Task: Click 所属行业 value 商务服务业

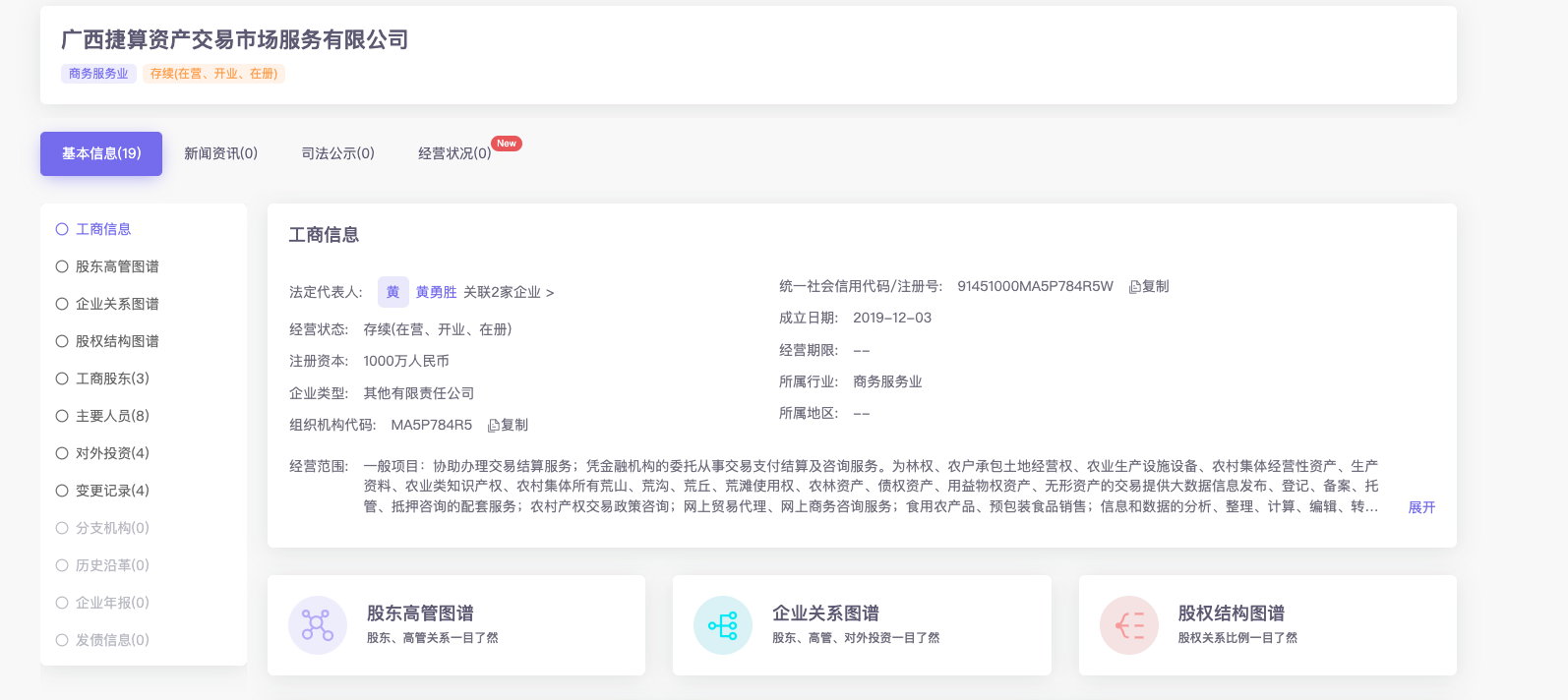Action: [x=887, y=381]
